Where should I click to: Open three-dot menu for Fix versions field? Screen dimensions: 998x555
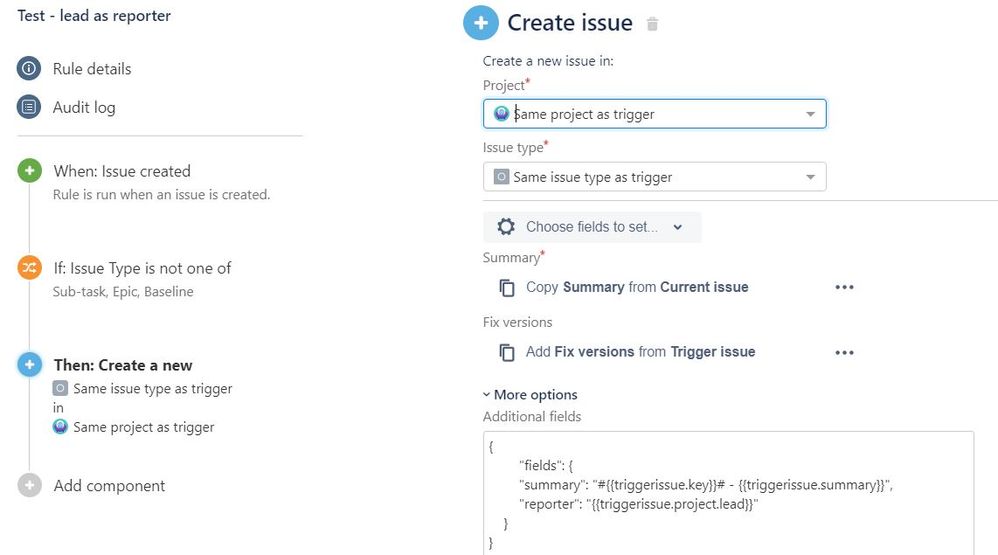(845, 353)
